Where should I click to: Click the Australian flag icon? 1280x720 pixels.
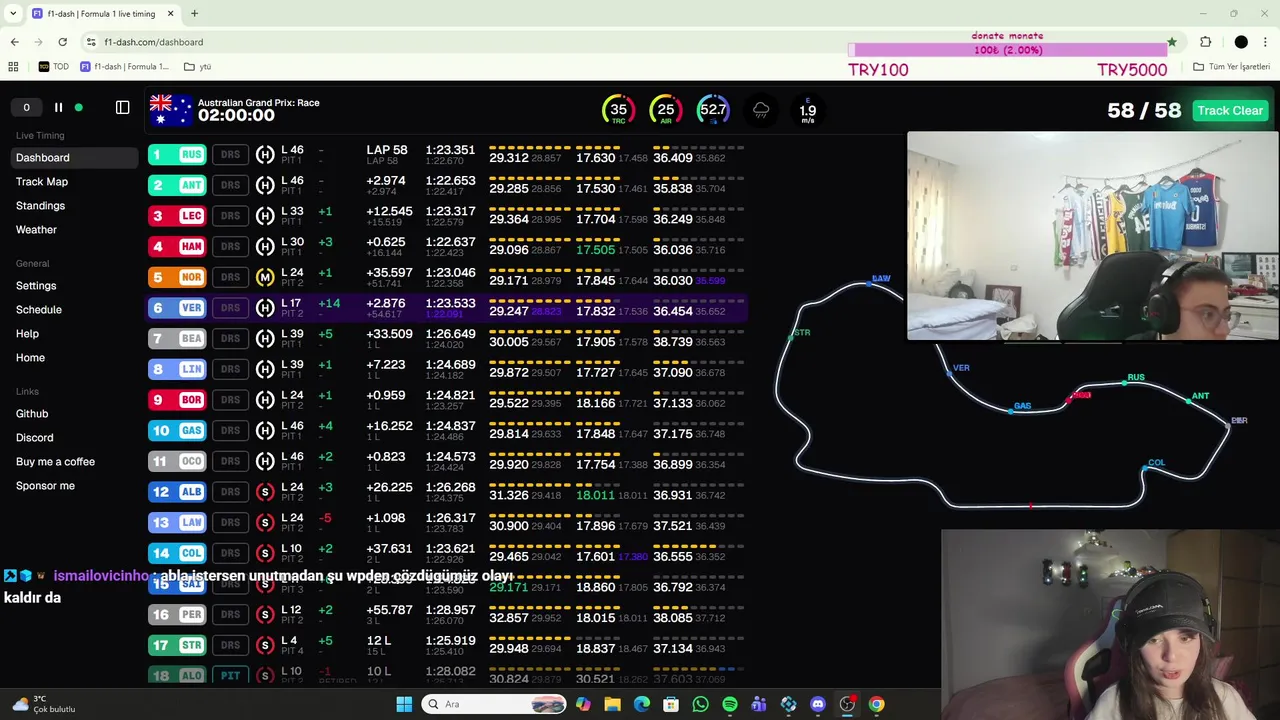[x=170, y=110]
